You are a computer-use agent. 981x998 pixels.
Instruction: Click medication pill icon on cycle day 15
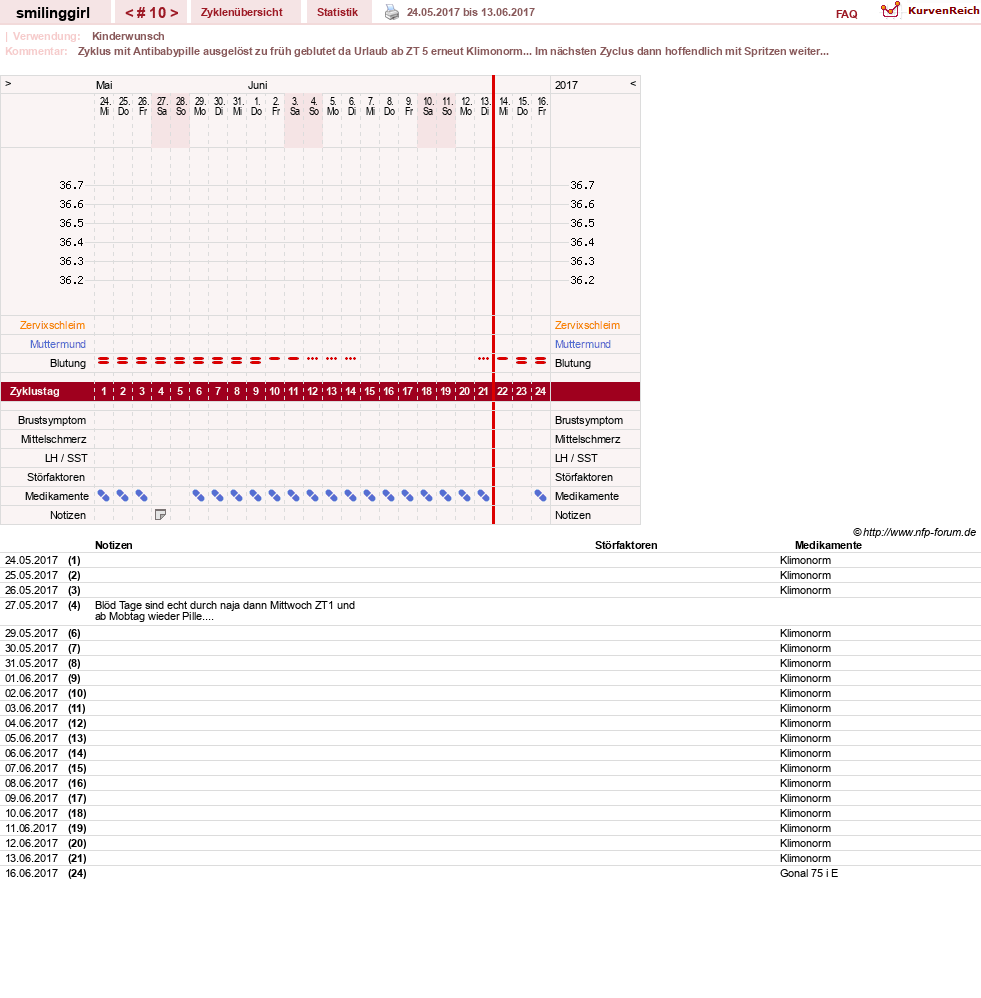369,496
